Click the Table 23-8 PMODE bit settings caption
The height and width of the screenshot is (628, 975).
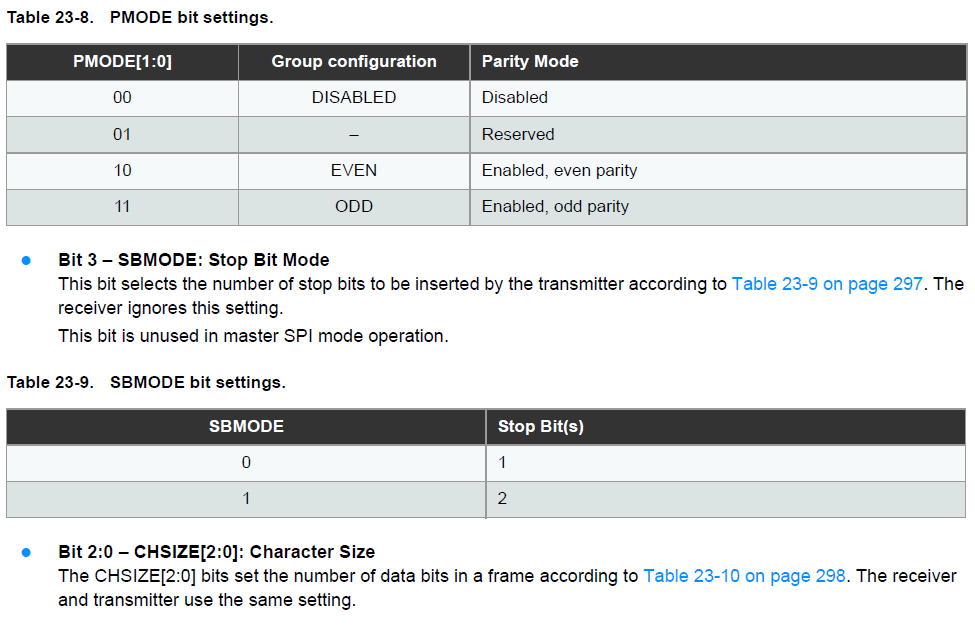coord(140,17)
